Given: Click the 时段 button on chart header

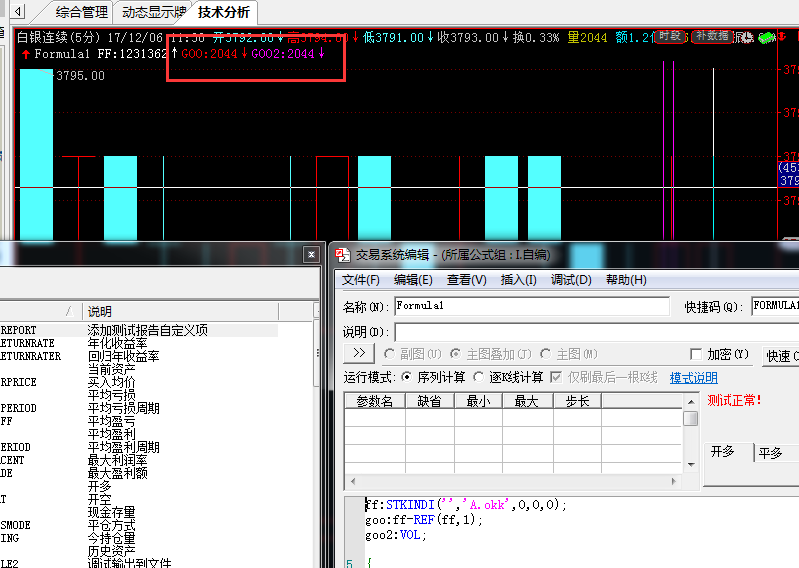Looking at the screenshot, I should pyautogui.click(x=670, y=36).
